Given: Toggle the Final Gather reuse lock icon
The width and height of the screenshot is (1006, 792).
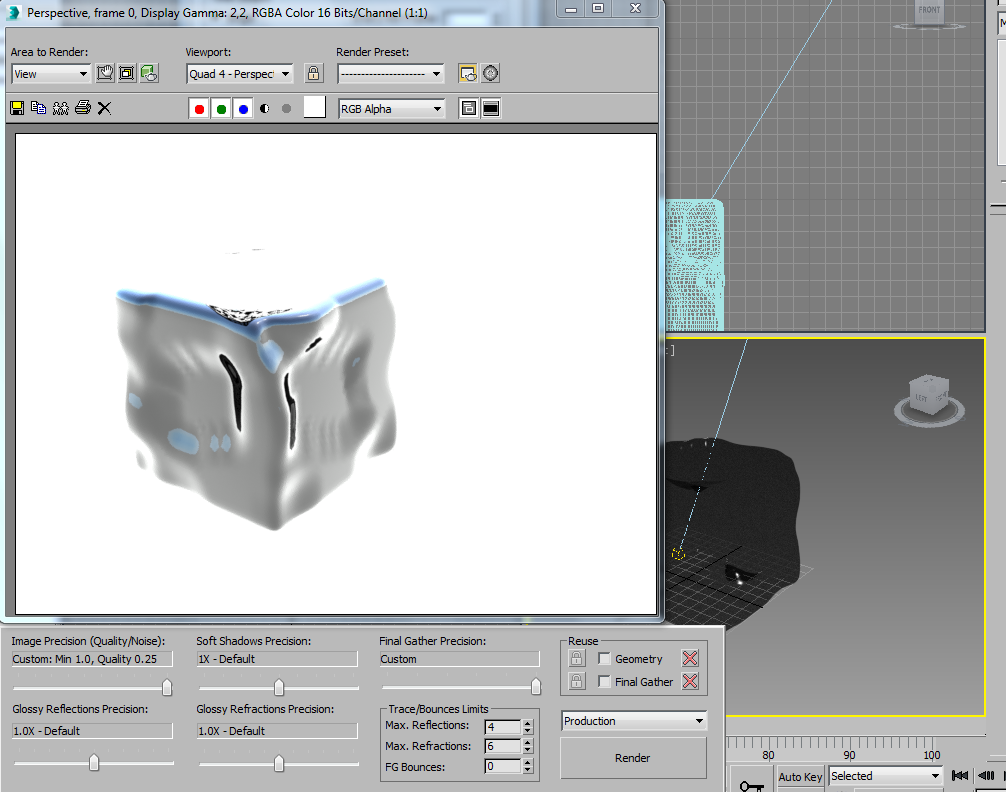Looking at the screenshot, I should [x=577, y=682].
